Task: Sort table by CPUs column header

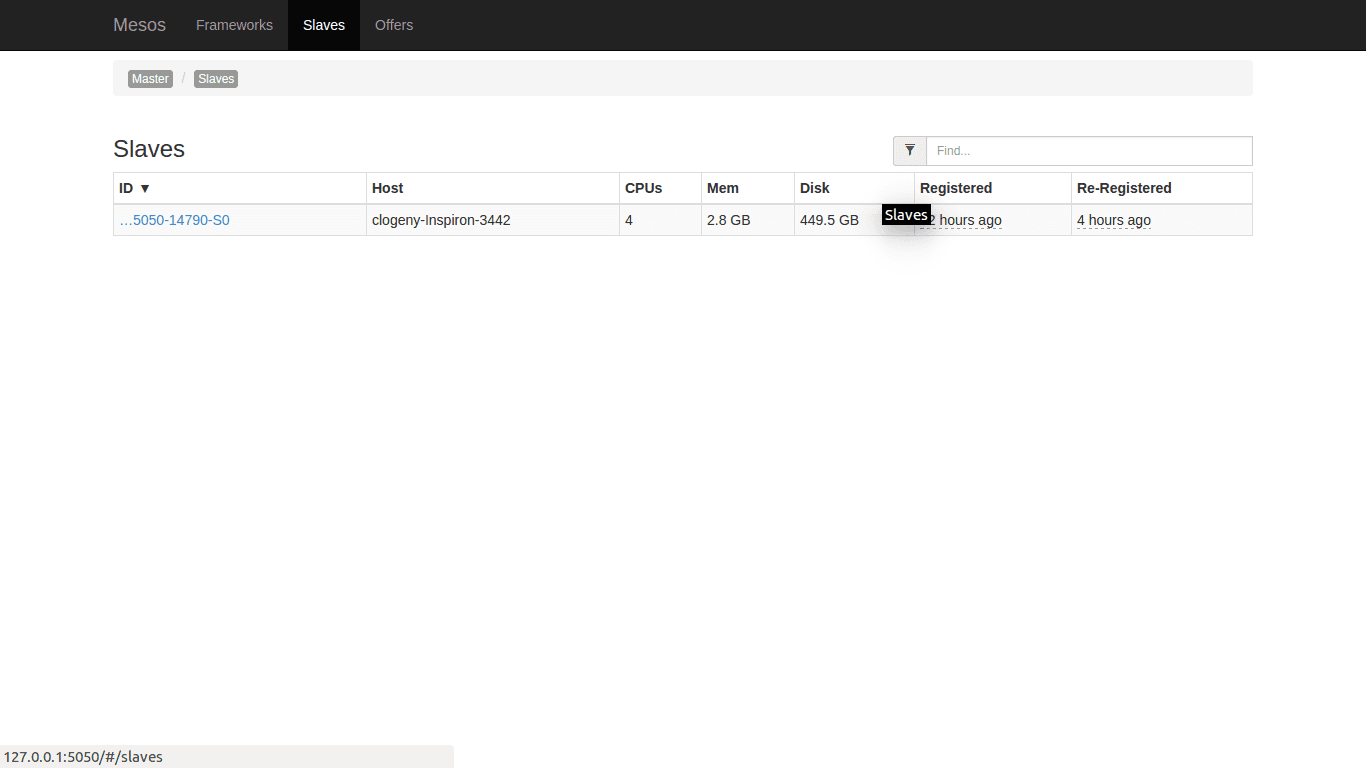Action: click(643, 188)
